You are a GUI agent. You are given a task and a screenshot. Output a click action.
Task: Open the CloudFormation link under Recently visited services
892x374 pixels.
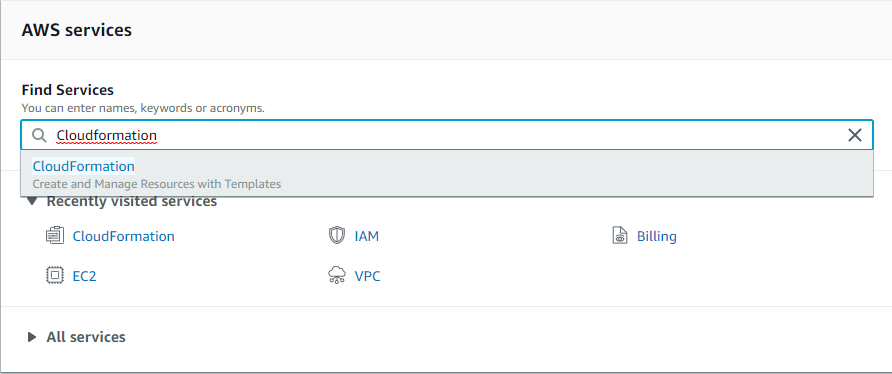coord(123,236)
